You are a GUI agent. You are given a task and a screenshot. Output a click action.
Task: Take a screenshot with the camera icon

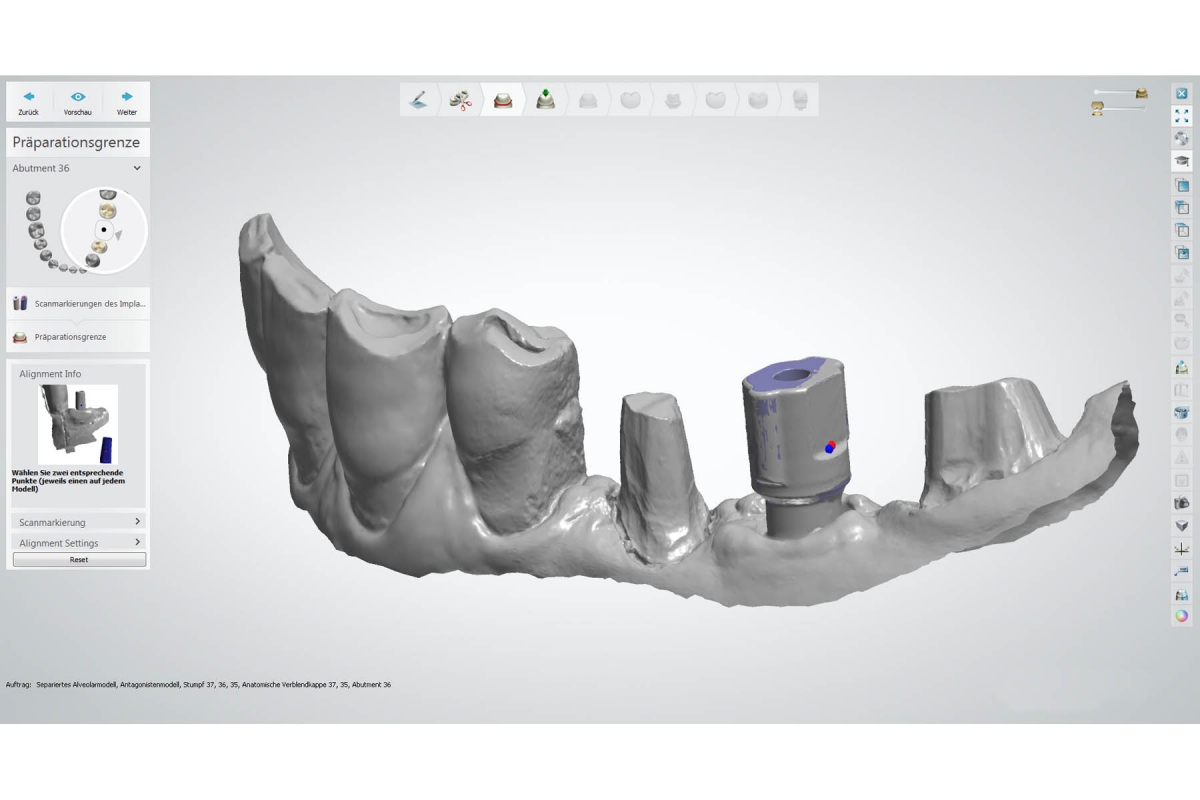pyautogui.click(x=1181, y=503)
